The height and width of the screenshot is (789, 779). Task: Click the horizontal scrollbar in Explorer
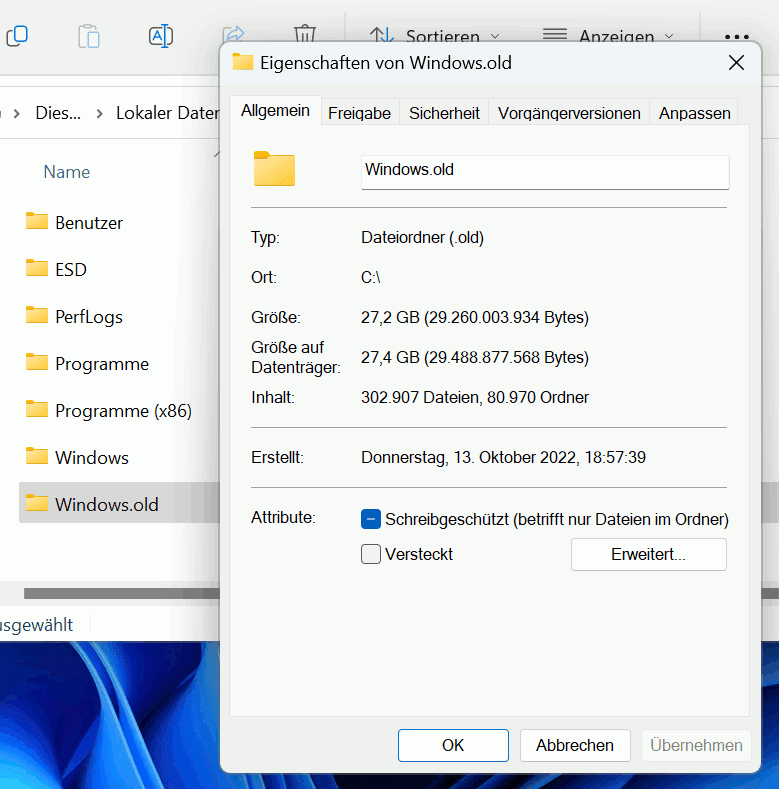coord(120,594)
